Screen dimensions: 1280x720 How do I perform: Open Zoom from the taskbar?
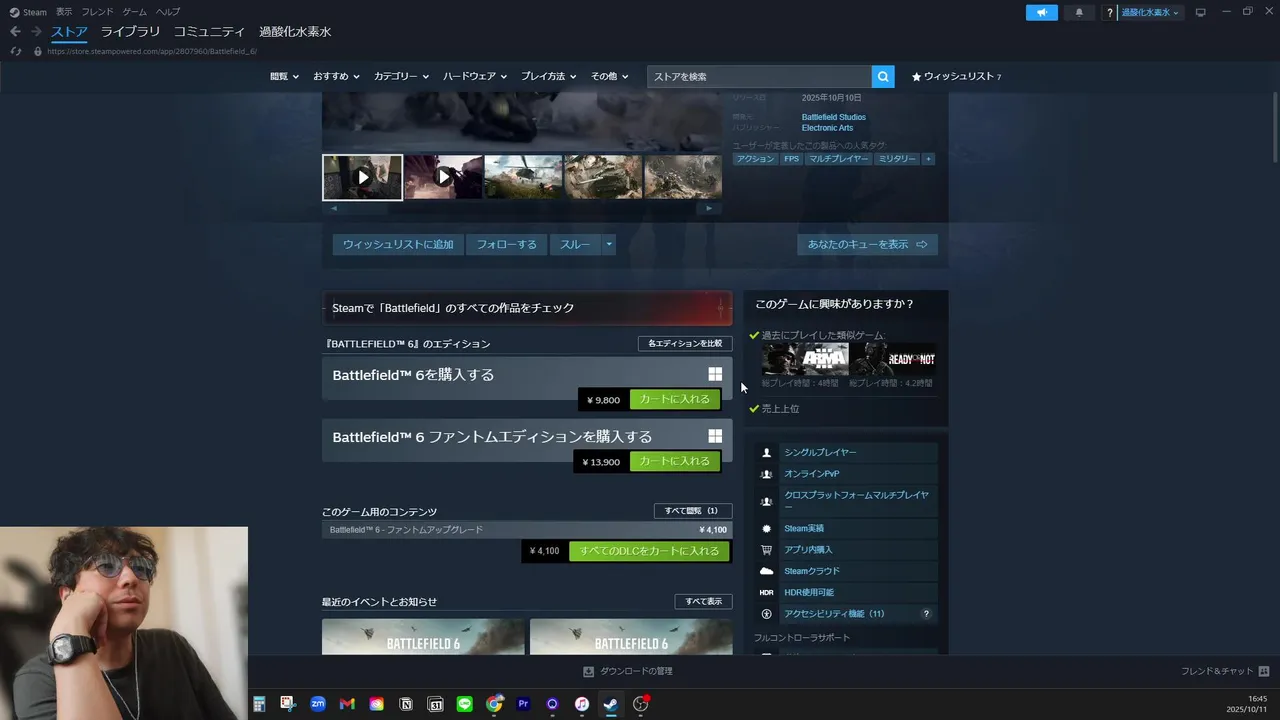pos(318,704)
